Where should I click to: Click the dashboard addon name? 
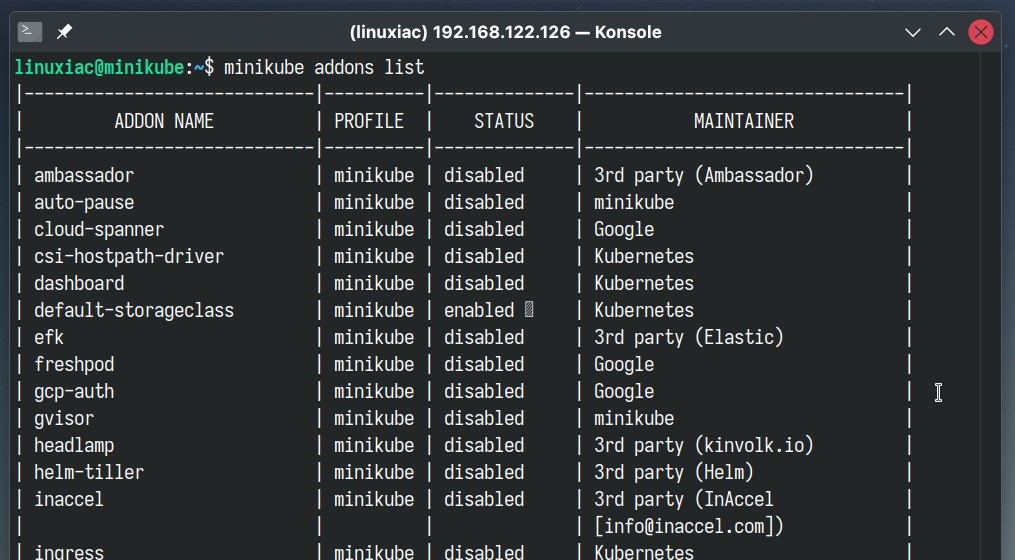tap(79, 284)
